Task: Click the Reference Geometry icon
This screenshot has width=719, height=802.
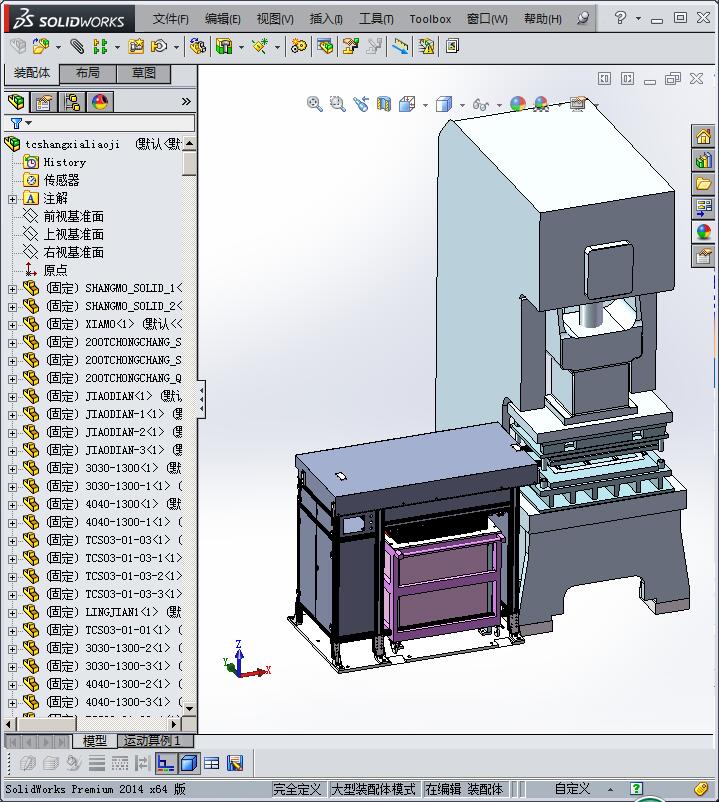Action: [x=260, y=47]
